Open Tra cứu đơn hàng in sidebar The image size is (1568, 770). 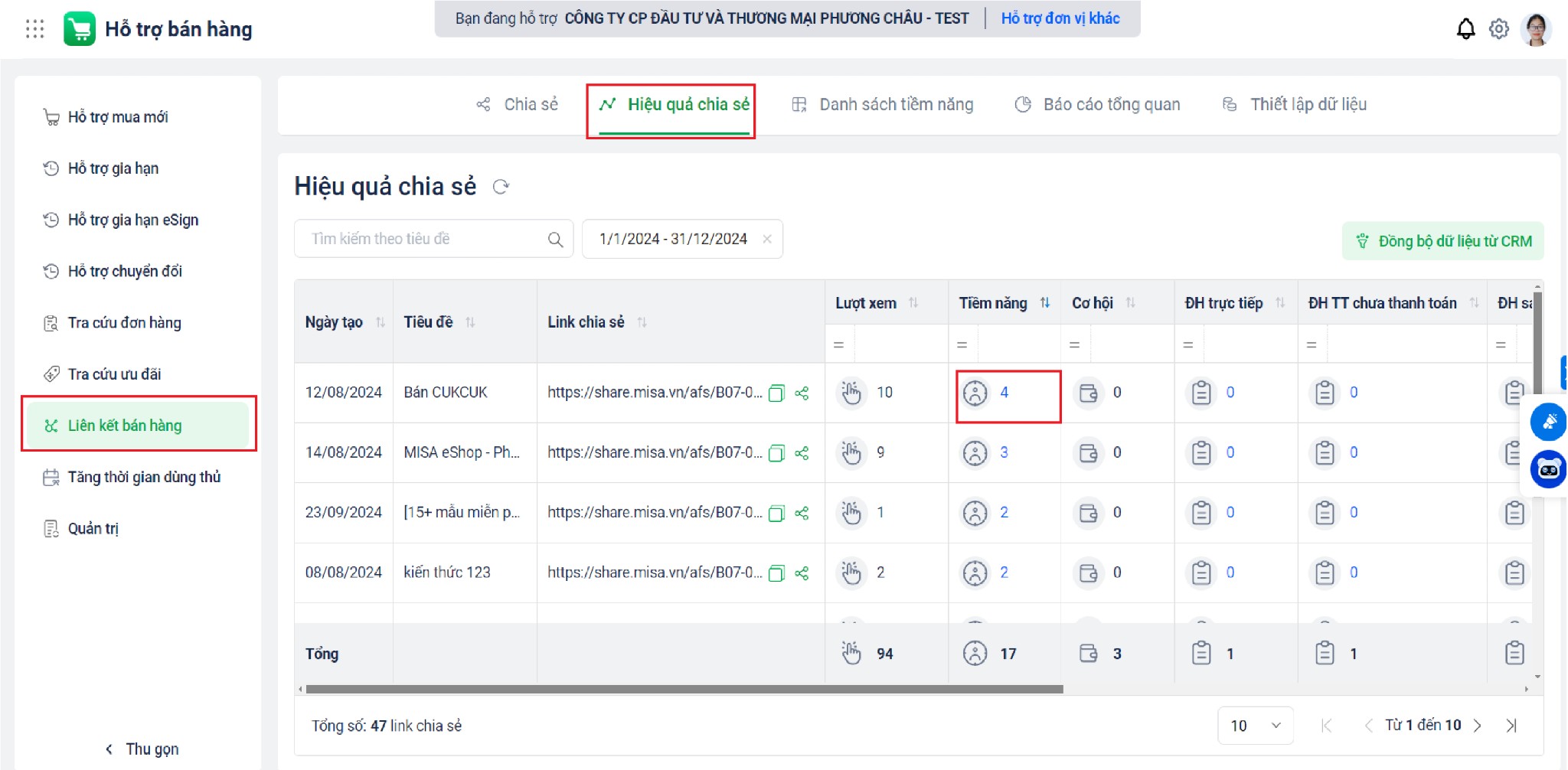pyautogui.click(x=124, y=323)
